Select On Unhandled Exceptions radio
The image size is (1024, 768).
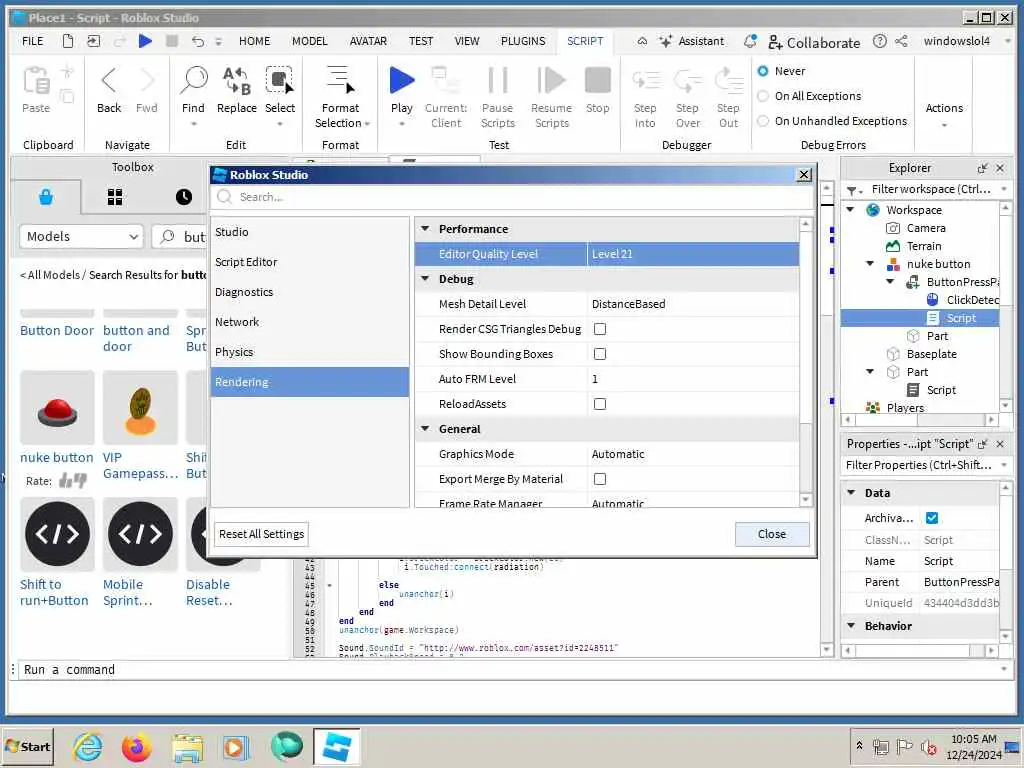(763, 121)
